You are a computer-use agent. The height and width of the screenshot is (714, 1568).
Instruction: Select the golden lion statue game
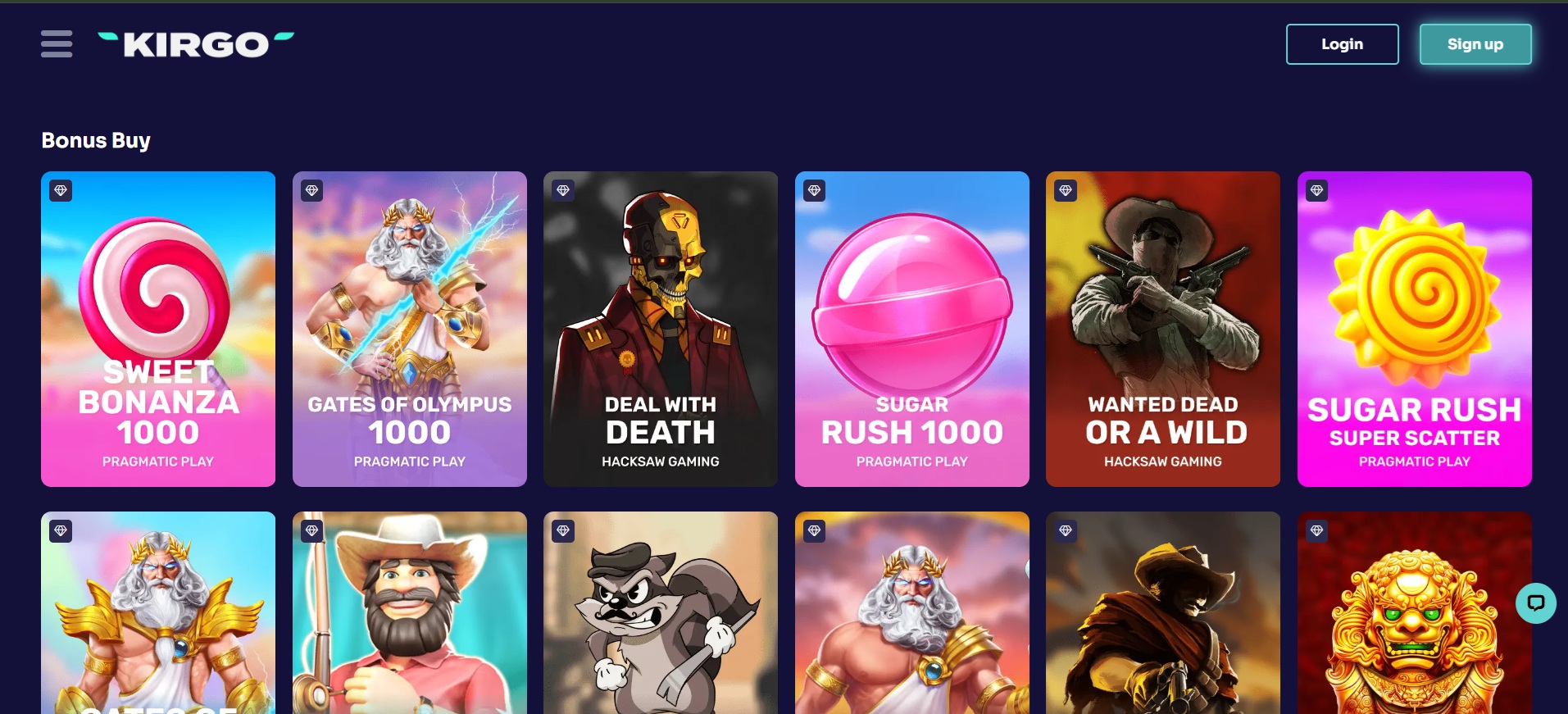(1415, 613)
